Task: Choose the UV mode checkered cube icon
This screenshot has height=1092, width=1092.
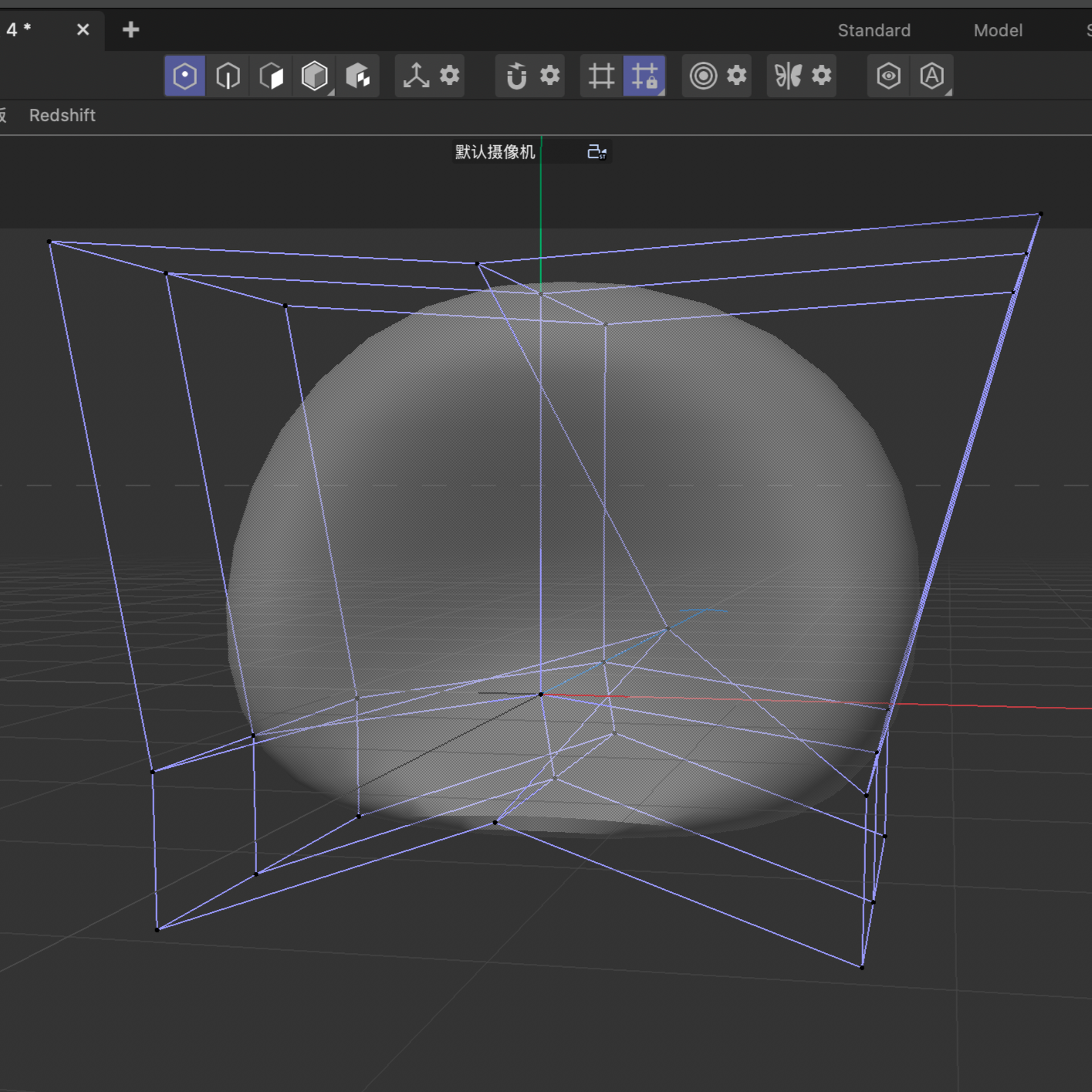Action: point(357,76)
